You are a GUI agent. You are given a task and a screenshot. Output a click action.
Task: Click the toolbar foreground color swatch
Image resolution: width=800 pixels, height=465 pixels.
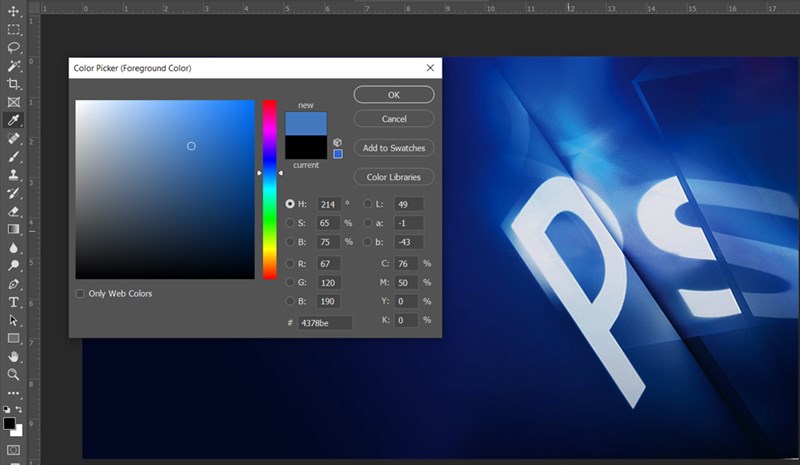coord(9,424)
